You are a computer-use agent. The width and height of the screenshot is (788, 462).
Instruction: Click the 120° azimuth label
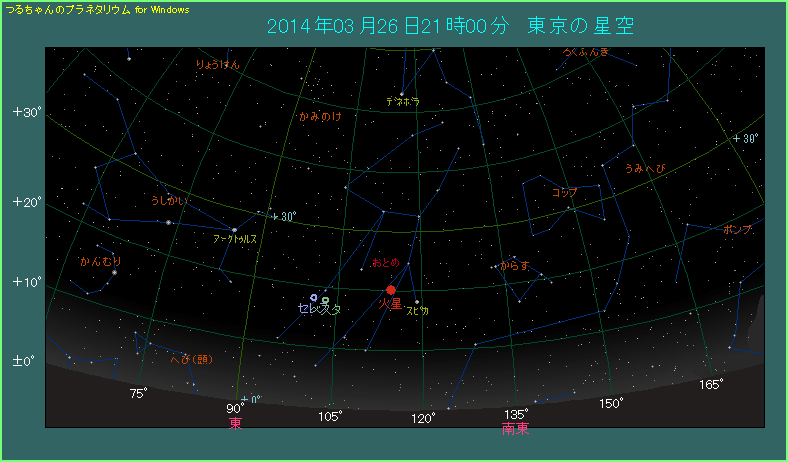coord(423,418)
